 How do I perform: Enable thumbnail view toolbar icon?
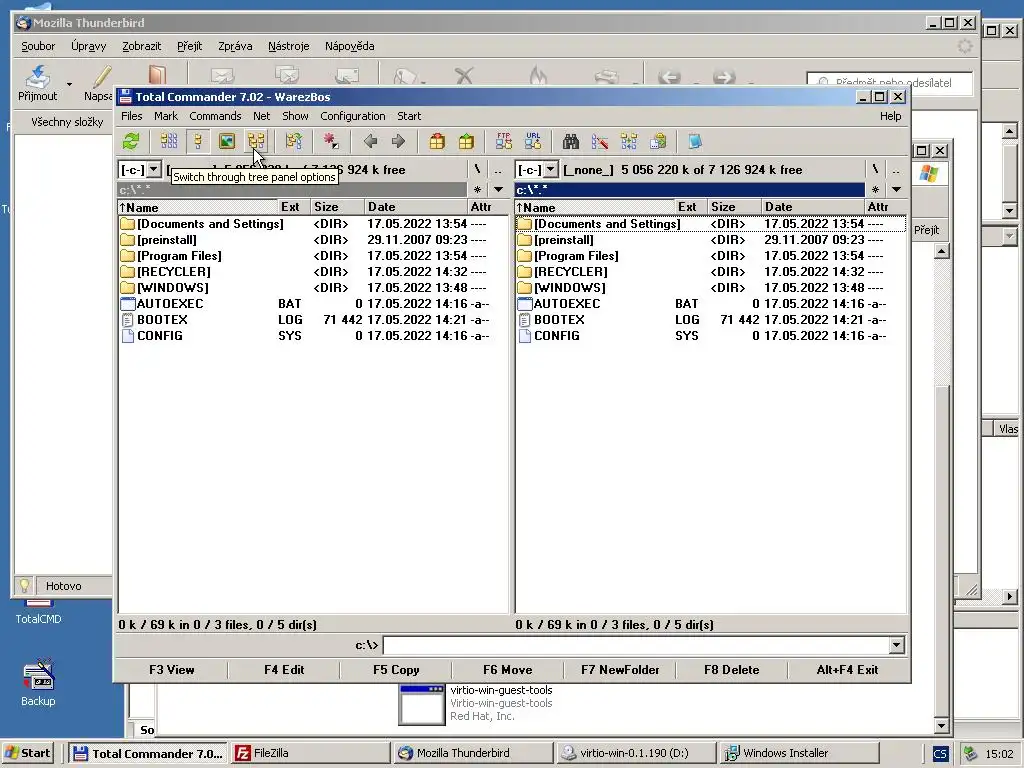tap(227, 141)
